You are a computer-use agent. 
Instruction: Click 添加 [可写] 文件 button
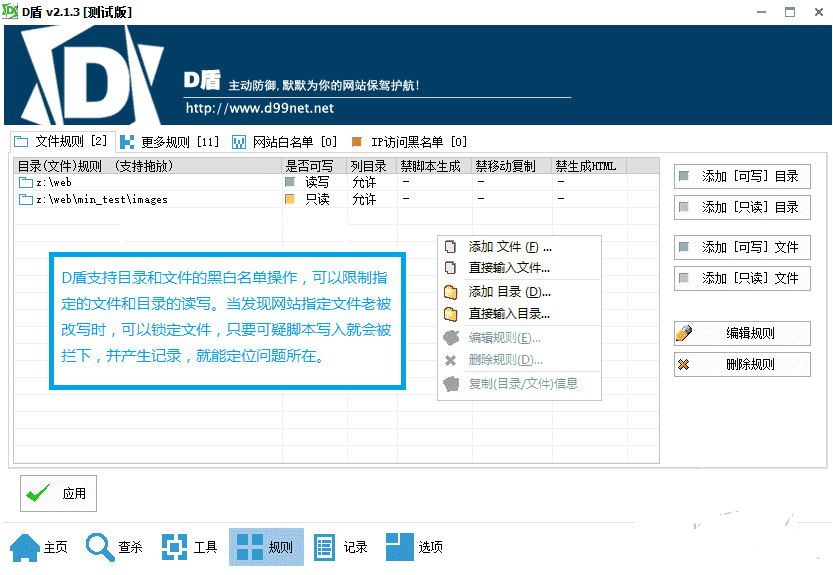point(742,247)
